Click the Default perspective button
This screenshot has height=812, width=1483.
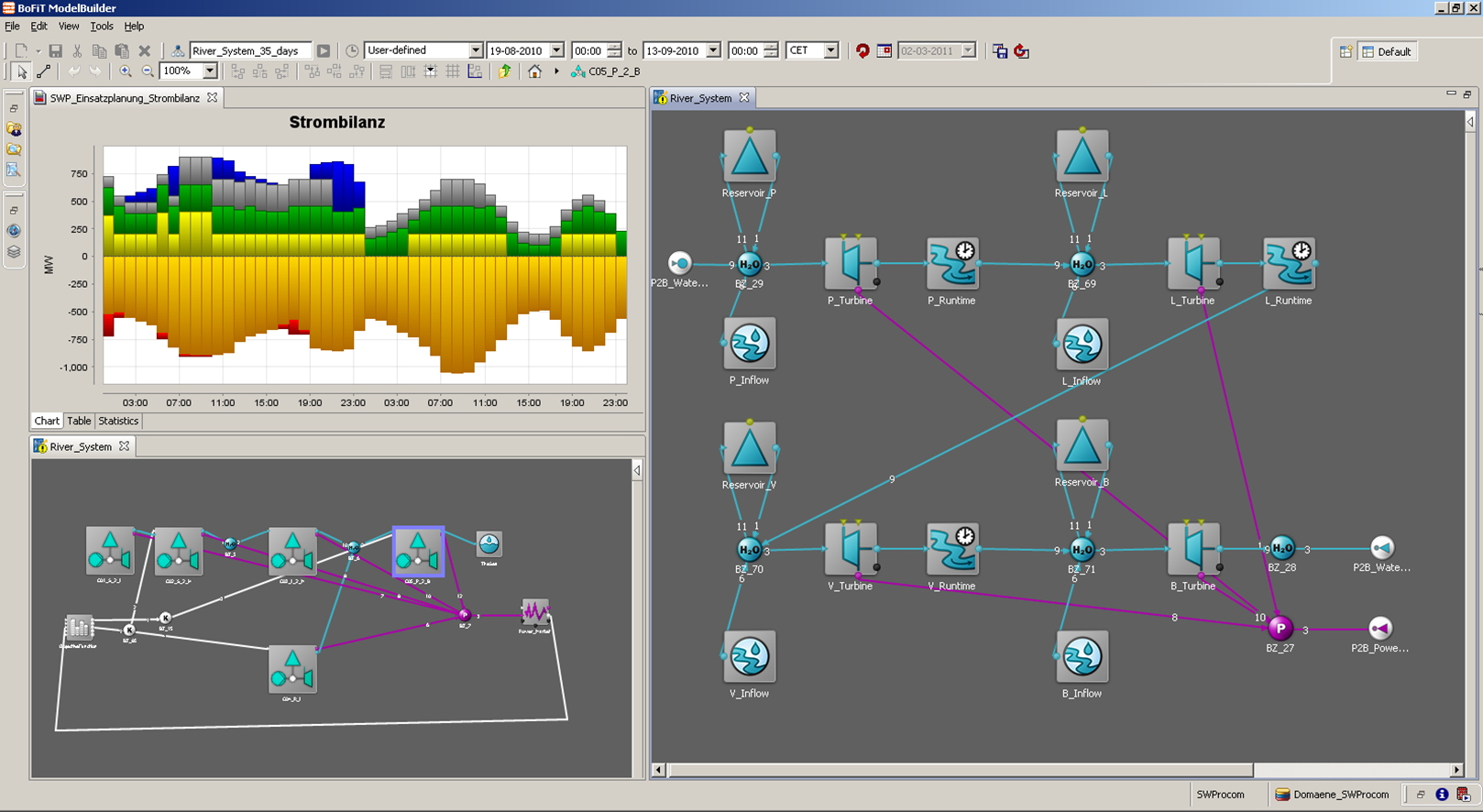point(1386,52)
